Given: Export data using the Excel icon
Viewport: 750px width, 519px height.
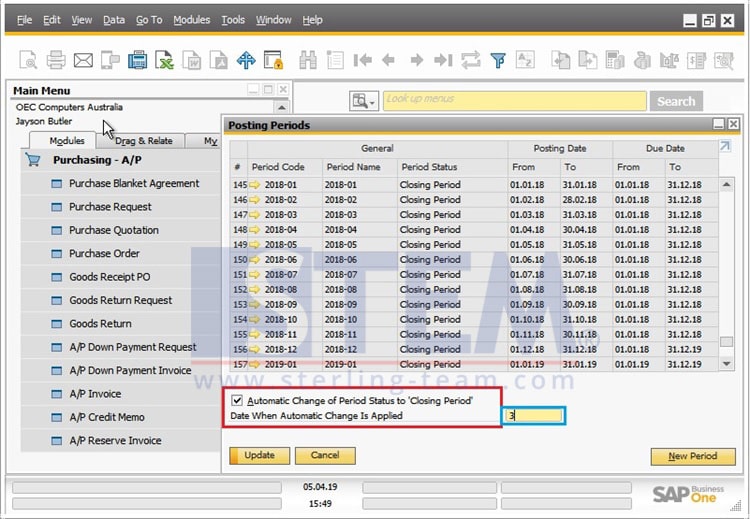Looking at the screenshot, I should click(165, 60).
